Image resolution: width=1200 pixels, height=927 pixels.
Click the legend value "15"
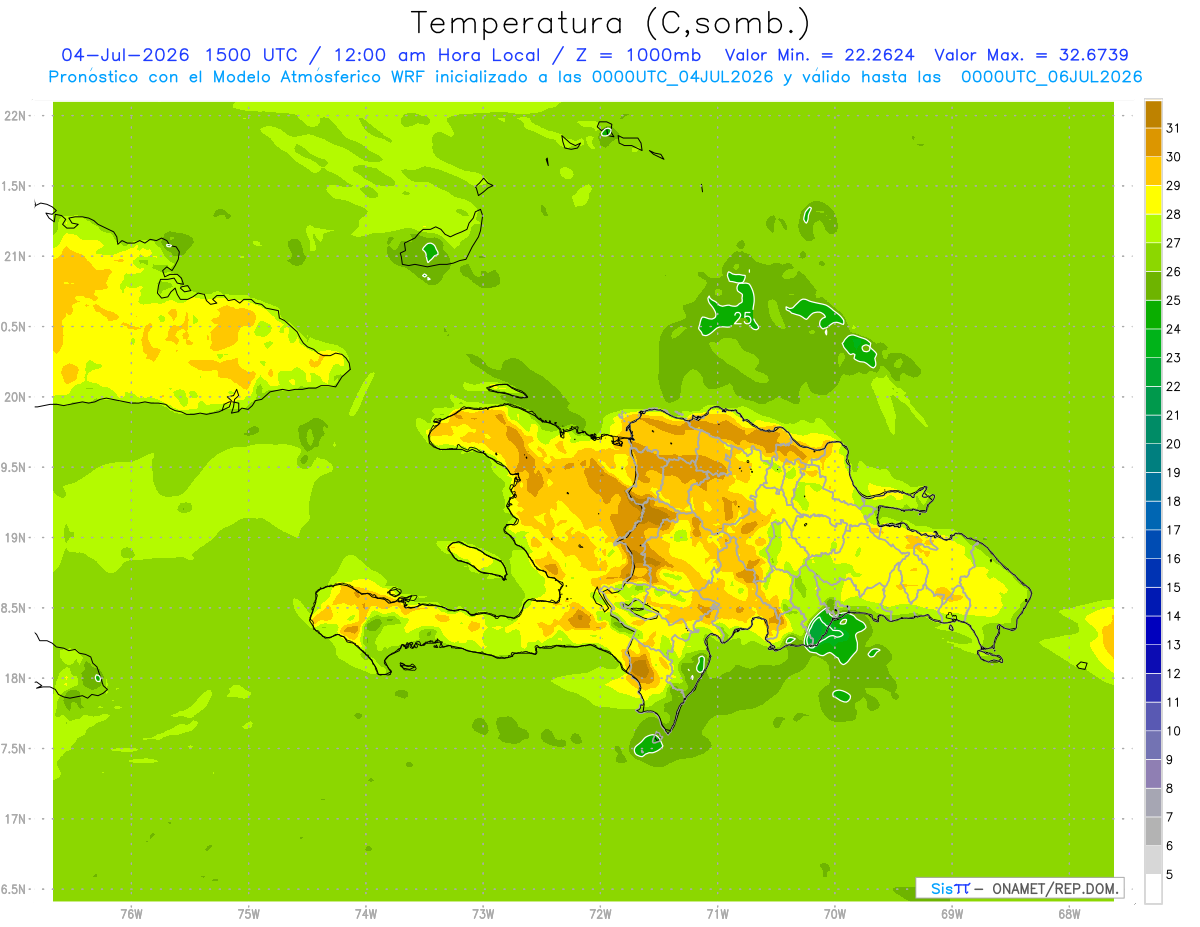1174,587
